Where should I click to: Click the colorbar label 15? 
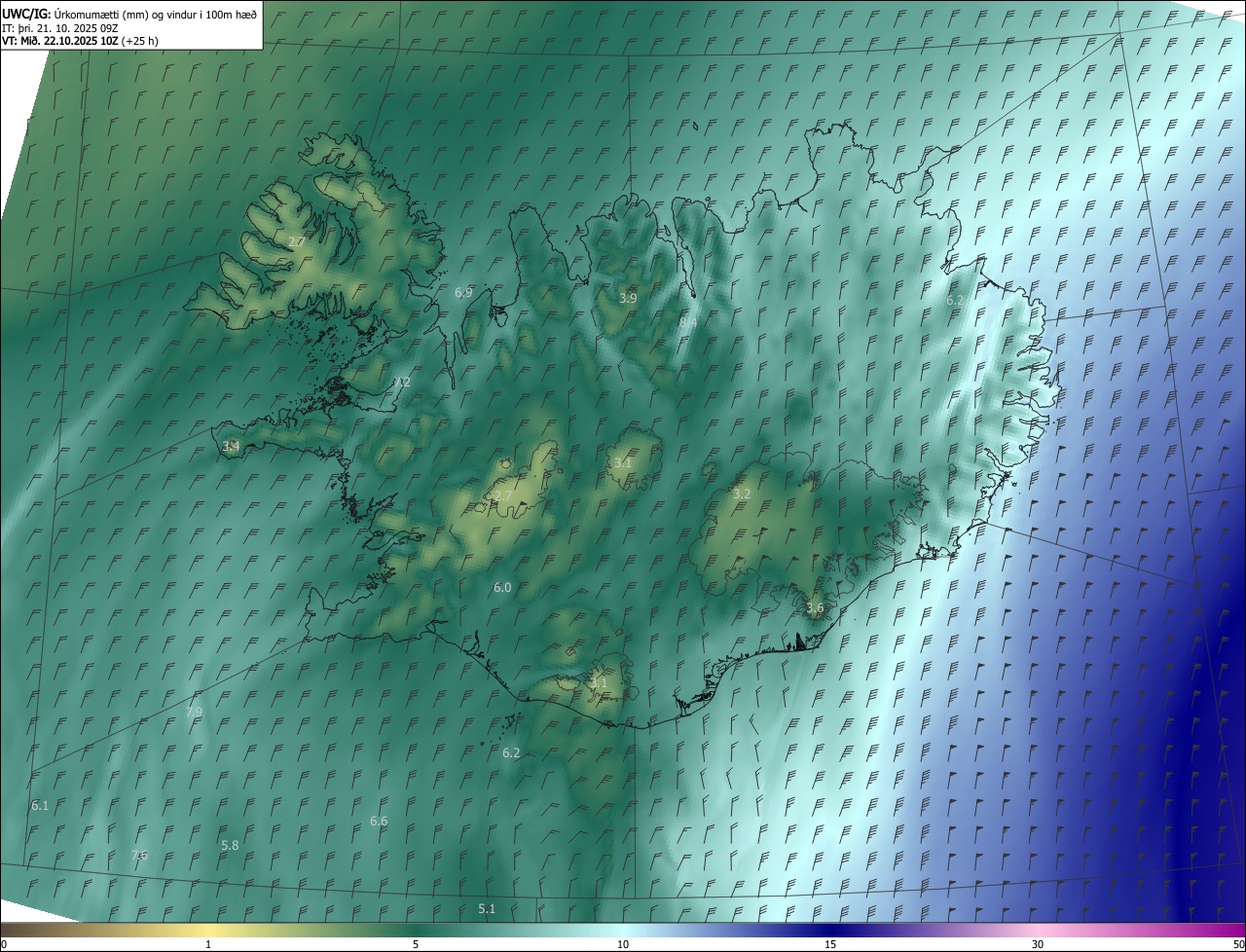point(830,944)
